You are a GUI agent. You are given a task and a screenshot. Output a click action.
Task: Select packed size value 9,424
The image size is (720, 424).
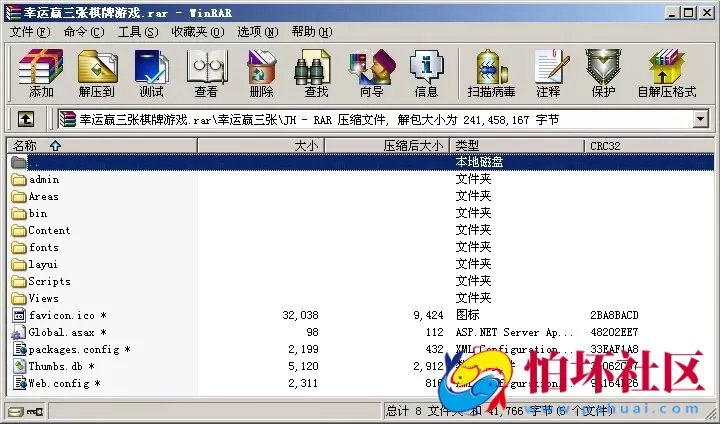428,315
